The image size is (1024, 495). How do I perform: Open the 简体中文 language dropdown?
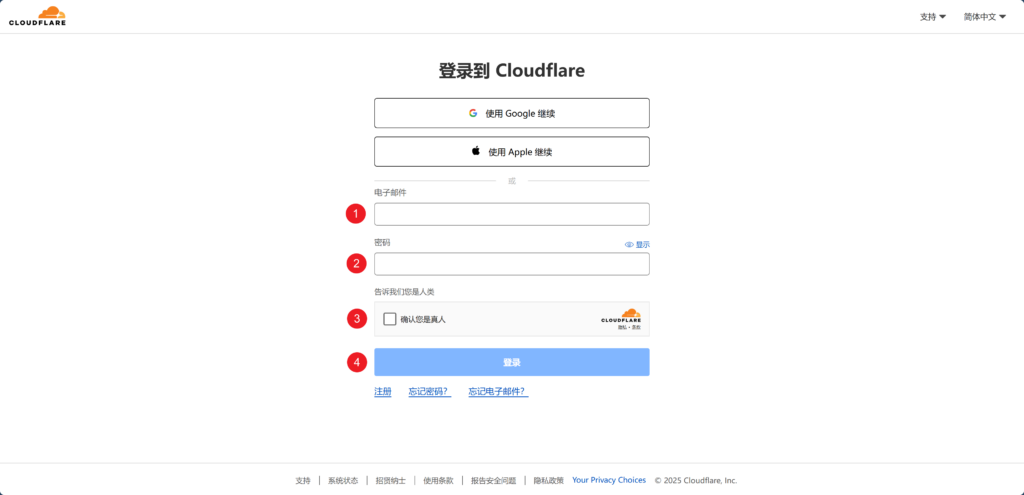pyautogui.click(x=985, y=17)
